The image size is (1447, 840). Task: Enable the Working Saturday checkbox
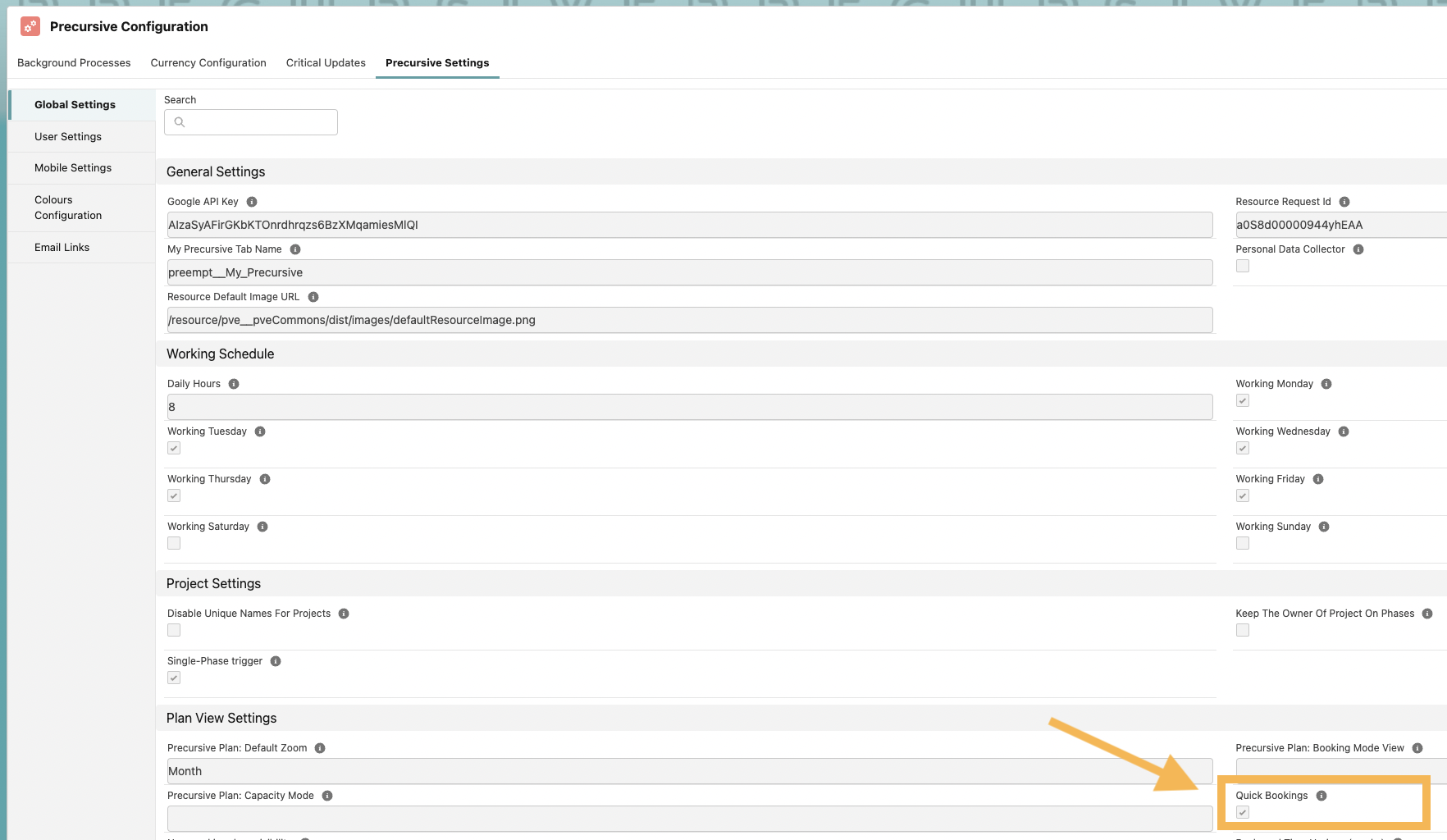[x=173, y=542]
